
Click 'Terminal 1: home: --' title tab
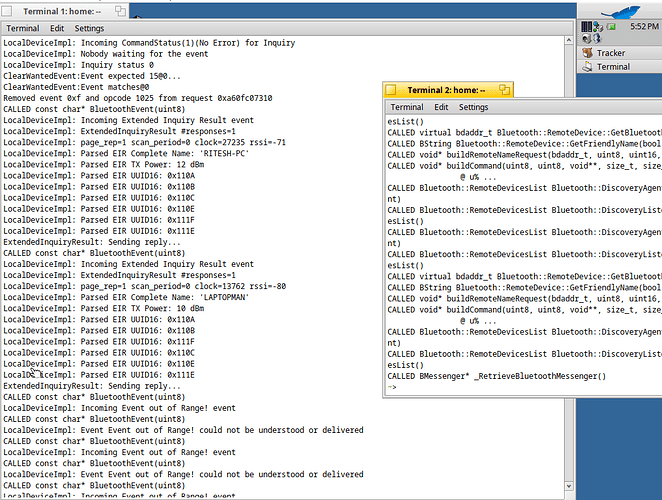click(x=62, y=11)
